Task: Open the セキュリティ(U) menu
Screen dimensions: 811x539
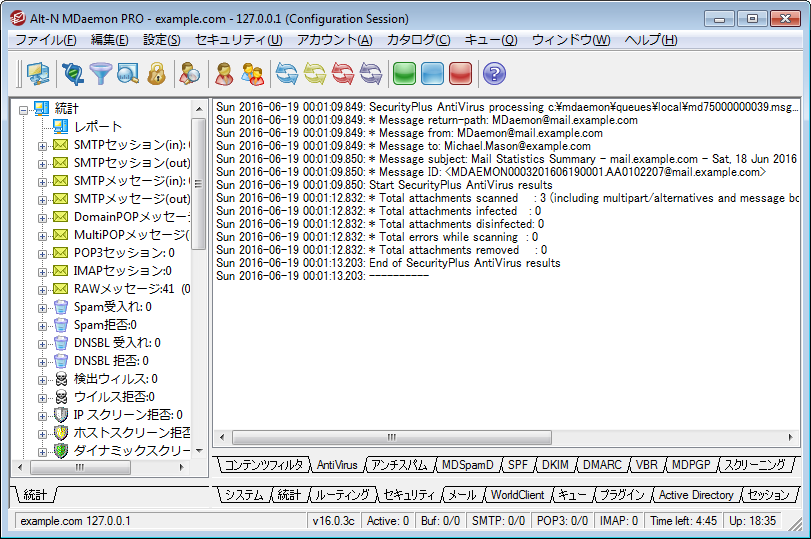Action: tap(238, 40)
